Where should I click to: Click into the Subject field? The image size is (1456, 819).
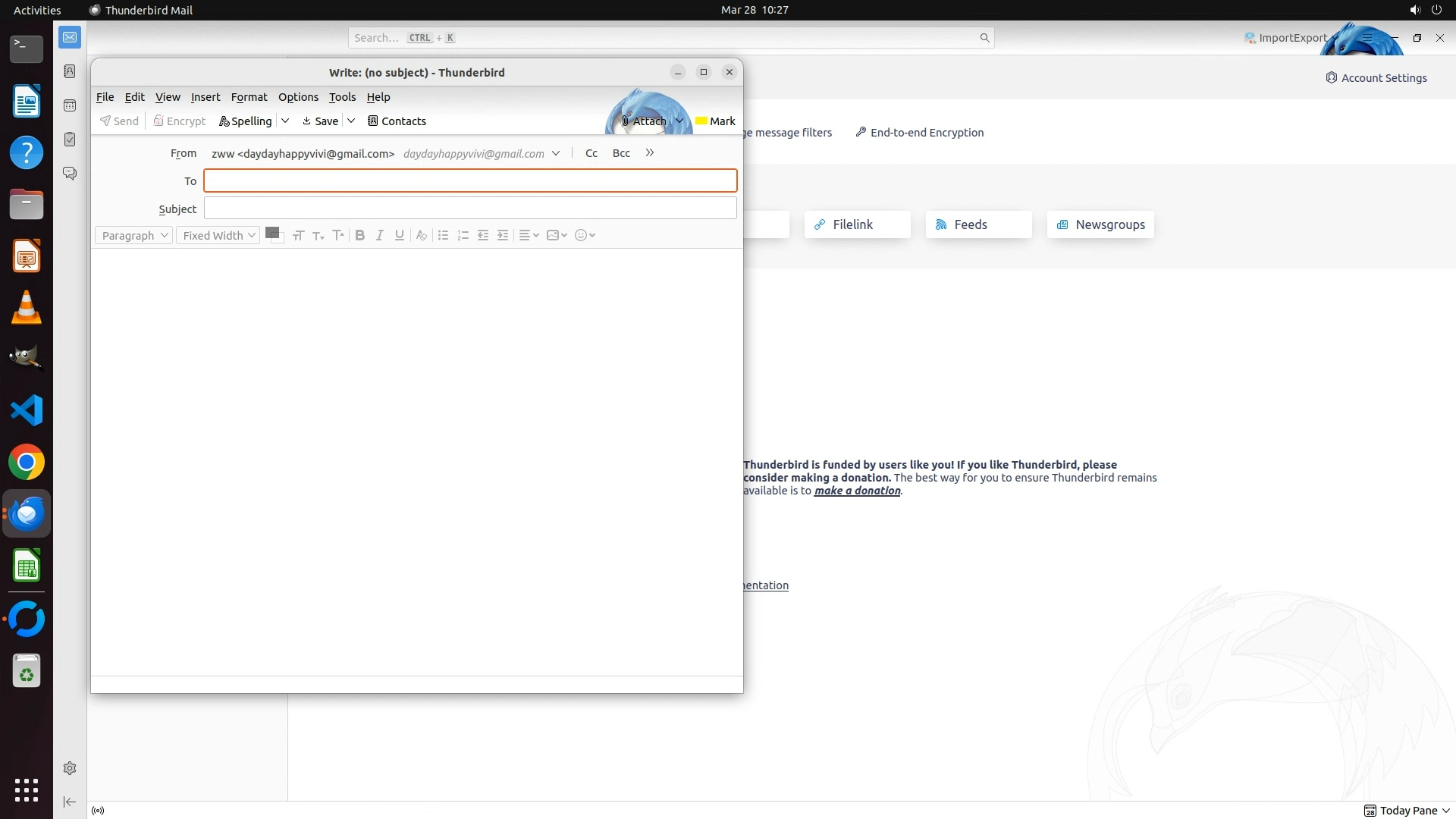click(x=470, y=209)
